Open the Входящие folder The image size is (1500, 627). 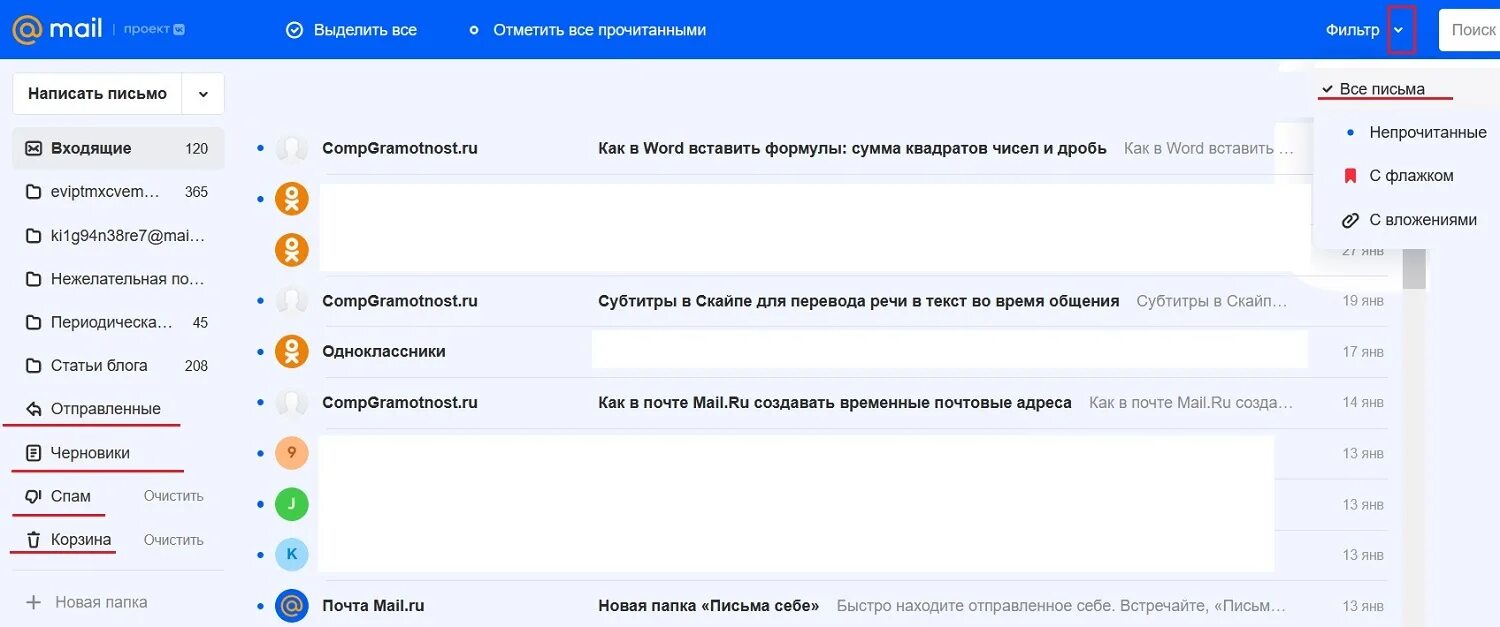(118, 148)
